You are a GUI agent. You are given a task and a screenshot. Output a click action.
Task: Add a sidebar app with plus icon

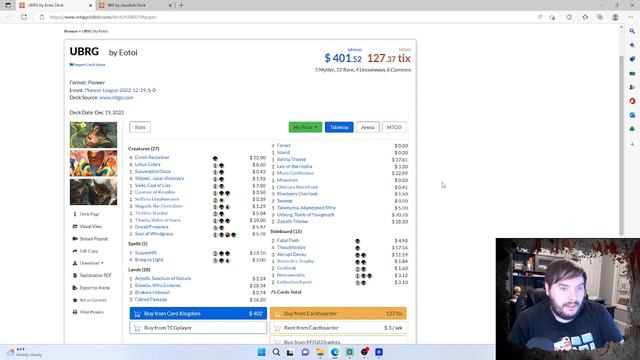coord(632,144)
